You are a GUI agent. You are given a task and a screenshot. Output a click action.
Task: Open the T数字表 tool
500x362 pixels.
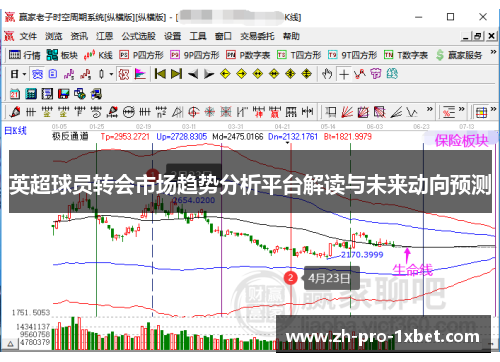pyautogui.click(x=406, y=55)
